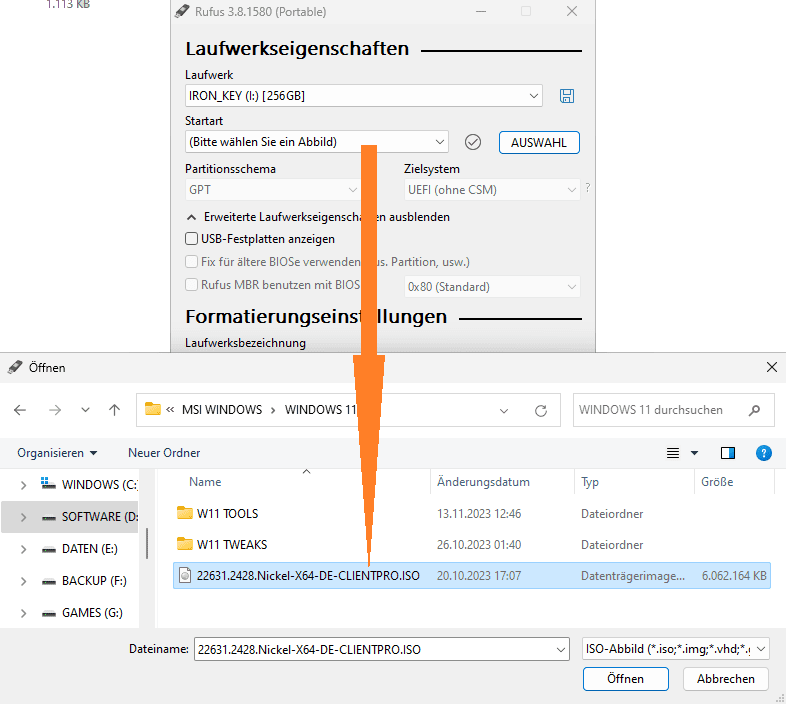Click the W11 TWEAKS folder icon

coord(185,544)
